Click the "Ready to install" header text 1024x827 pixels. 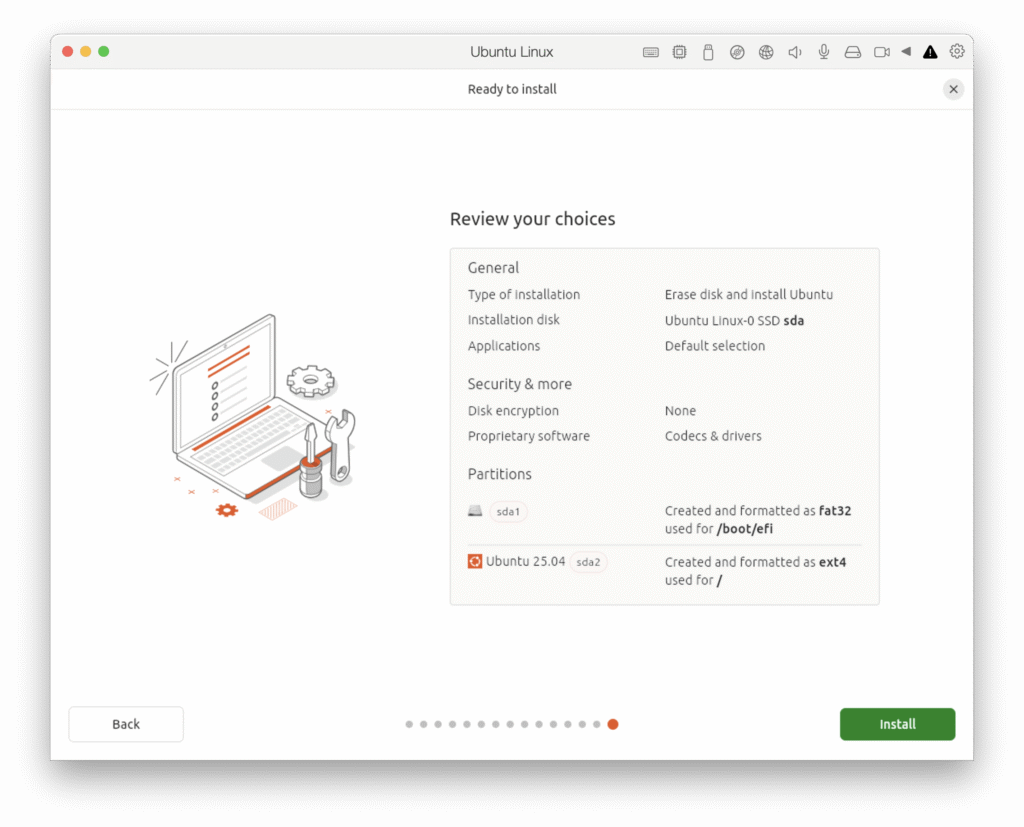point(512,89)
